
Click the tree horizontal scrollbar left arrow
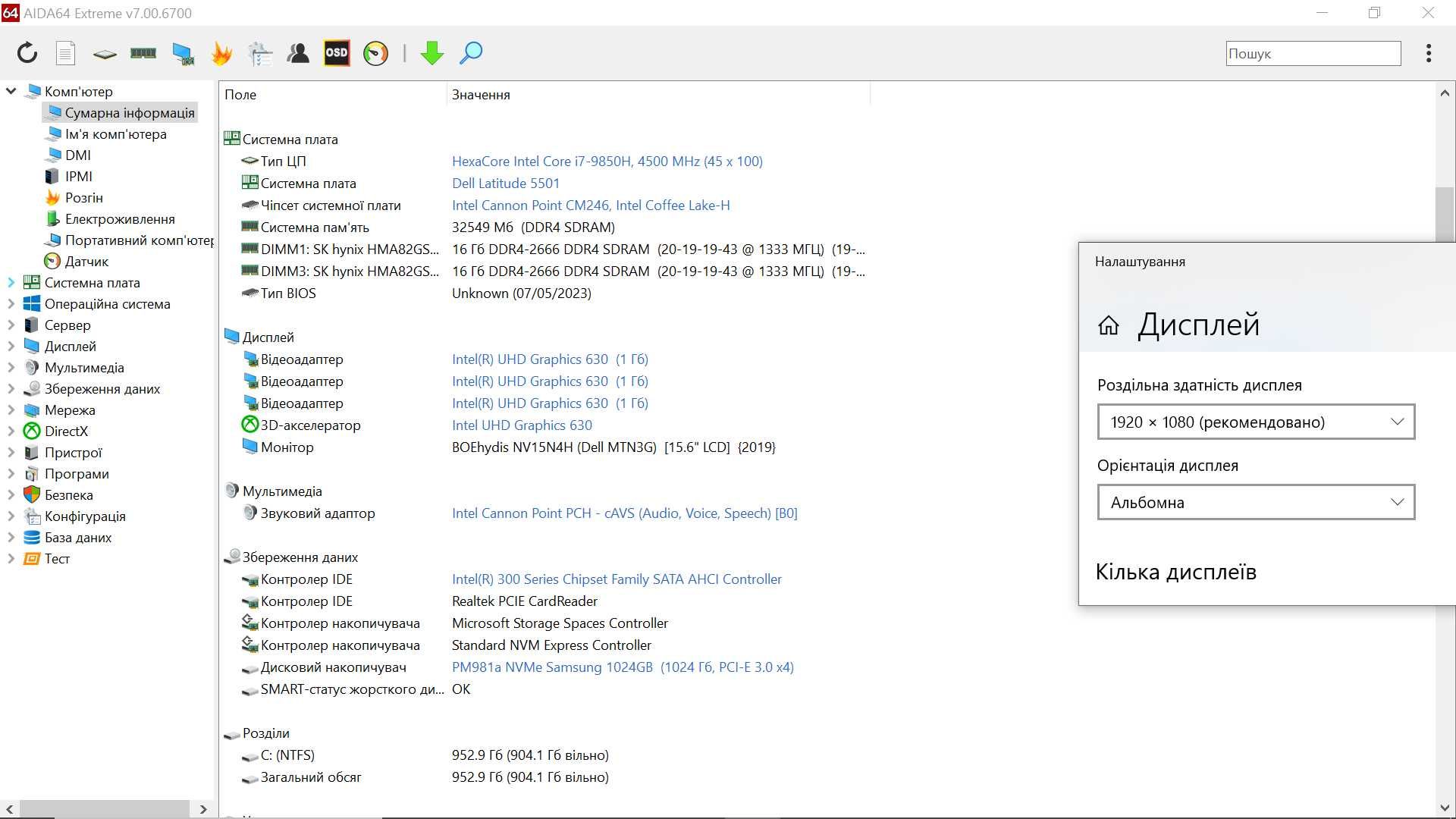coord(10,809)
